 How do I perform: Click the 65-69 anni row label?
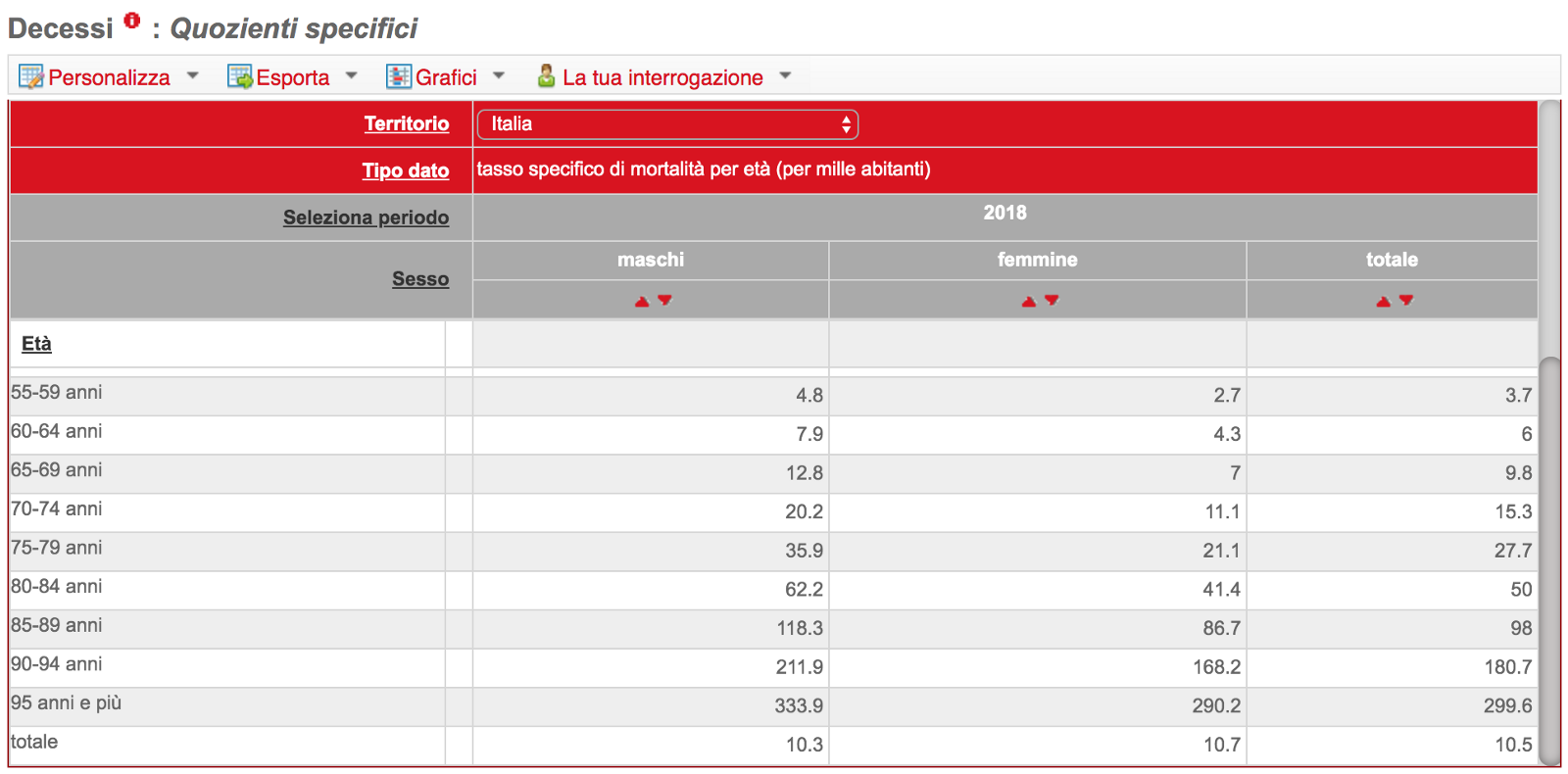tap(57, 469)
